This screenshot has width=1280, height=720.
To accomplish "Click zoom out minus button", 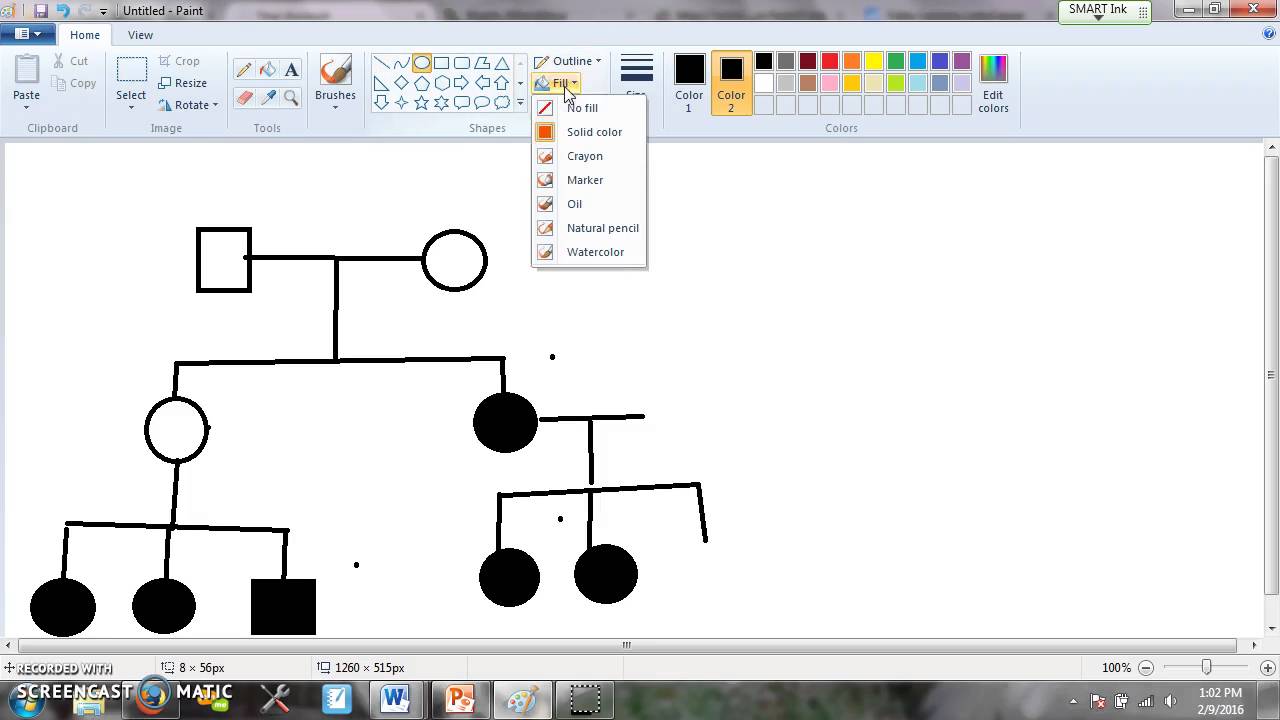I will tap(1146, 667).
